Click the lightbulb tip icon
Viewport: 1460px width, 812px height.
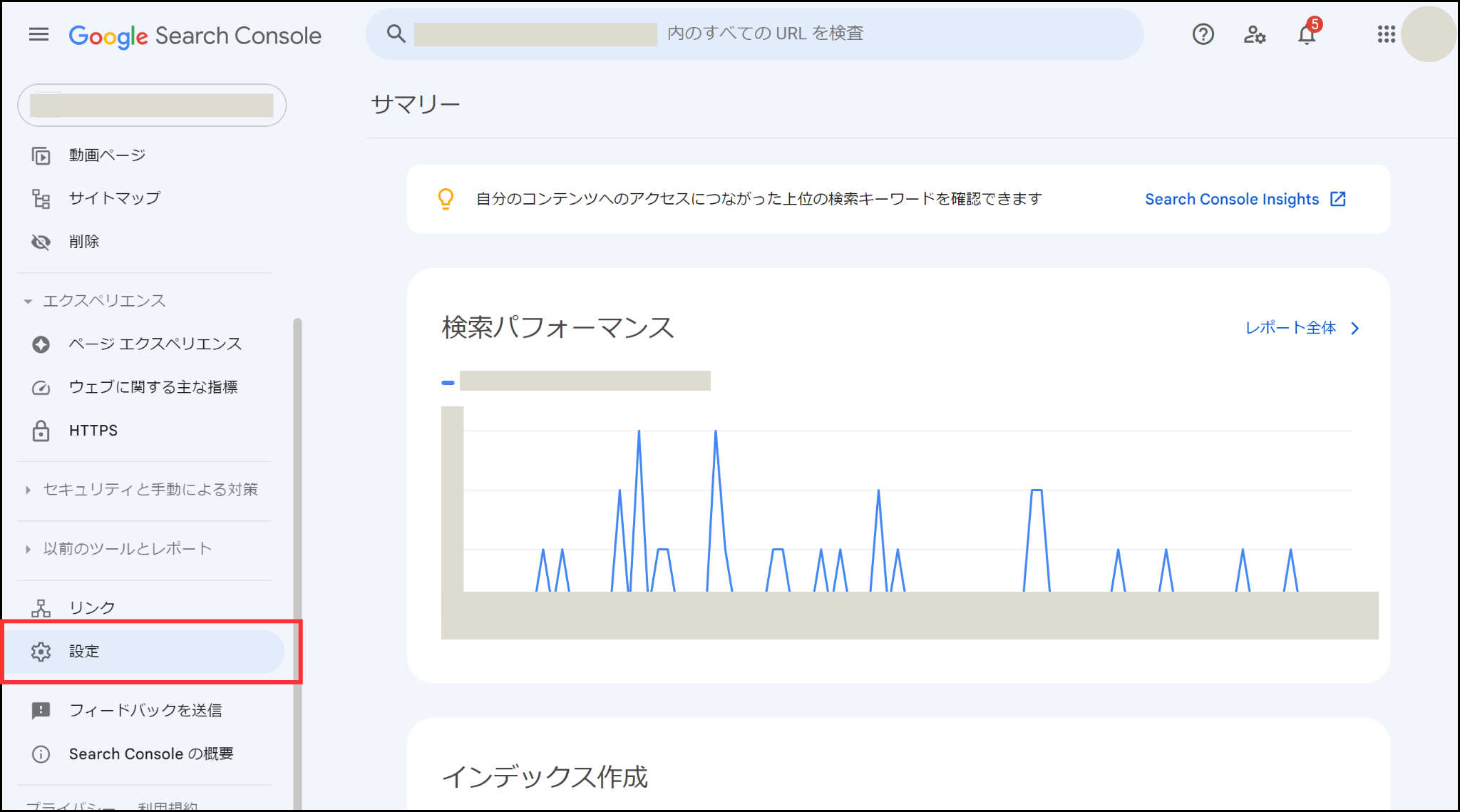click(446, 199)
